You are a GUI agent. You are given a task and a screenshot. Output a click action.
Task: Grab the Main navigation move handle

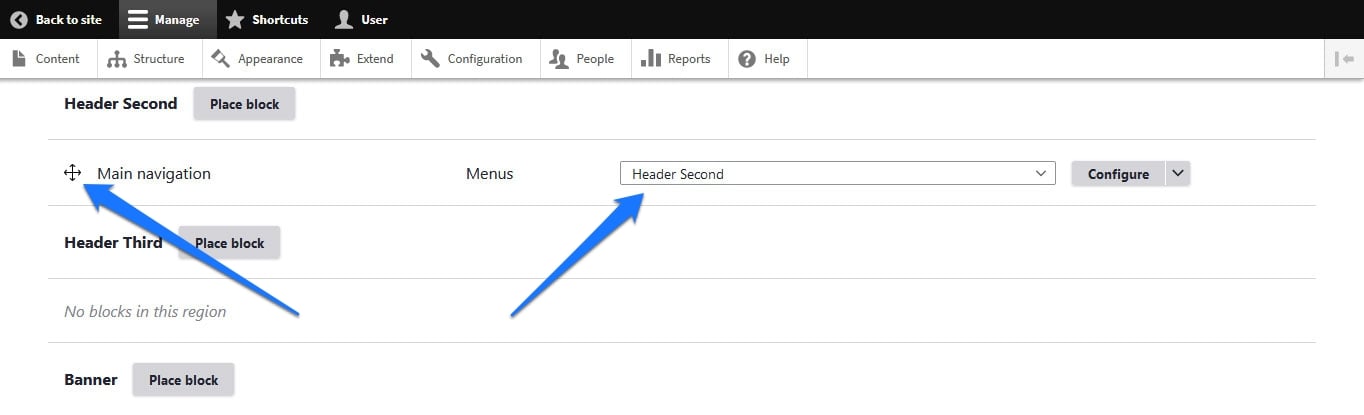pos(72,173)
